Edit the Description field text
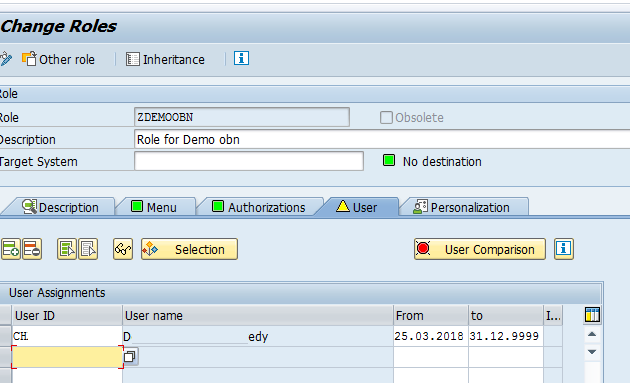This screenshot has width=630, height=383. pos(382,139)
